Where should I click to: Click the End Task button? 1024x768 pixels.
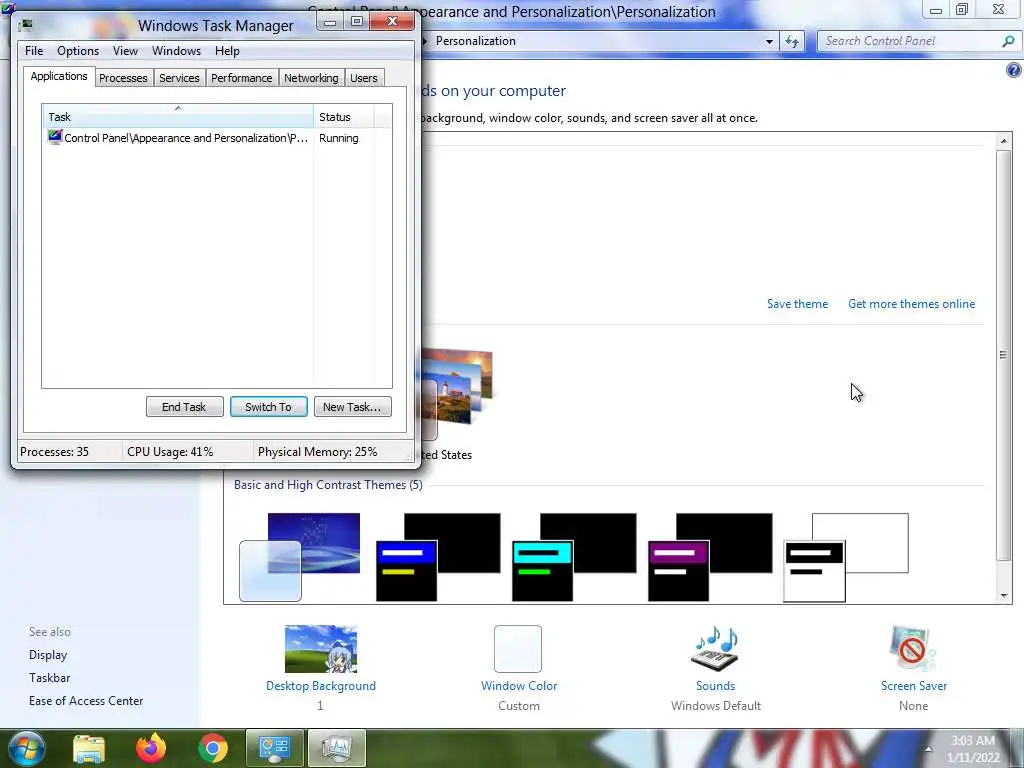(x=184, y=407)
